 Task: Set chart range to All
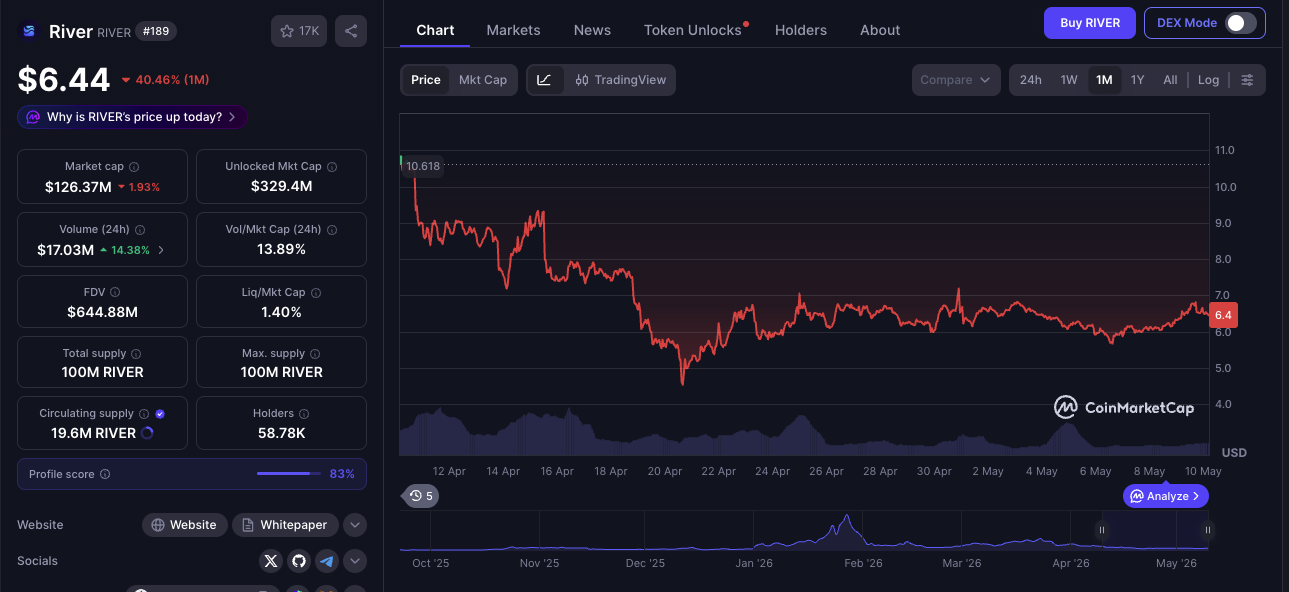[1170, 80]
